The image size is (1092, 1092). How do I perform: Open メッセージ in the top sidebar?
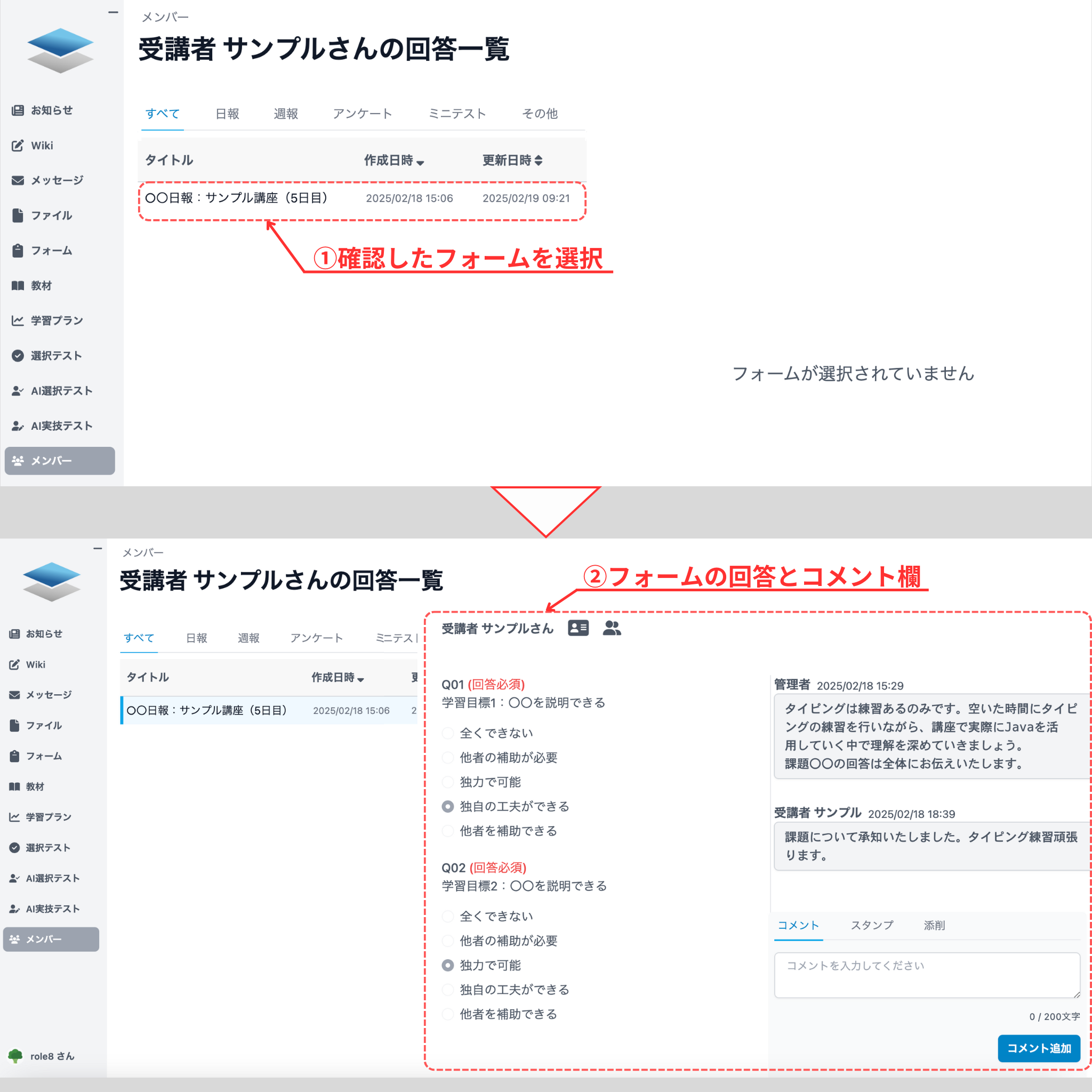click(57, 180)
